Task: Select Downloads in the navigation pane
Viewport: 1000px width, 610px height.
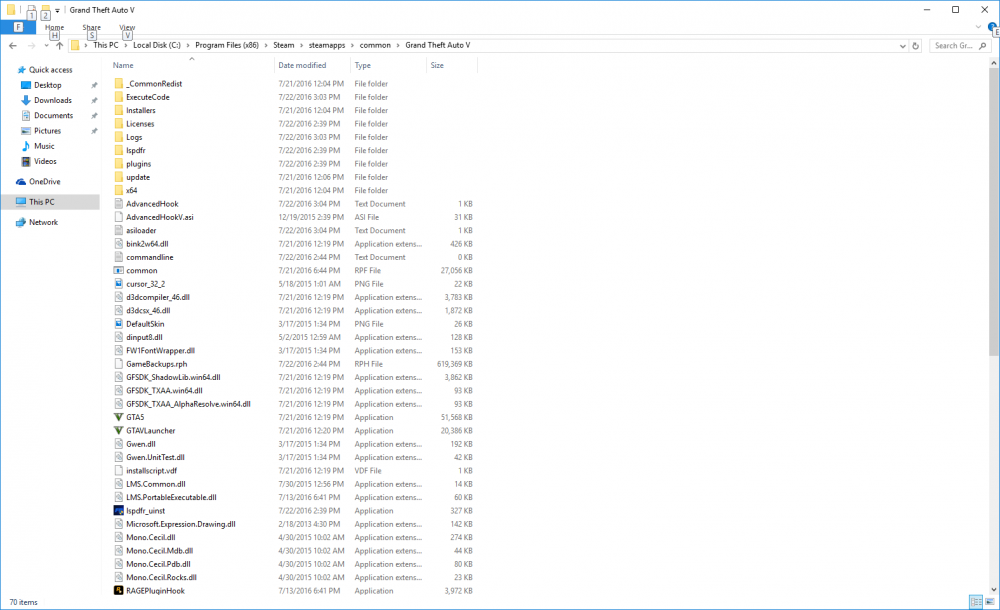Action: point(53,100)
